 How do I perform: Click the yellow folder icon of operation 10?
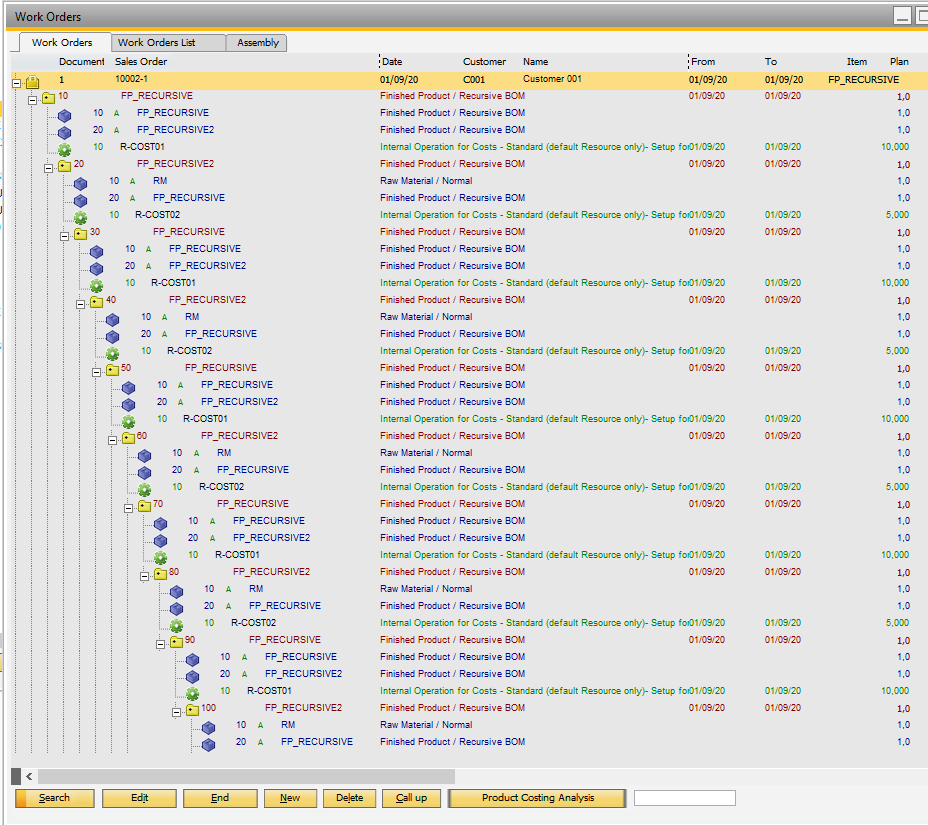(48, 97)
